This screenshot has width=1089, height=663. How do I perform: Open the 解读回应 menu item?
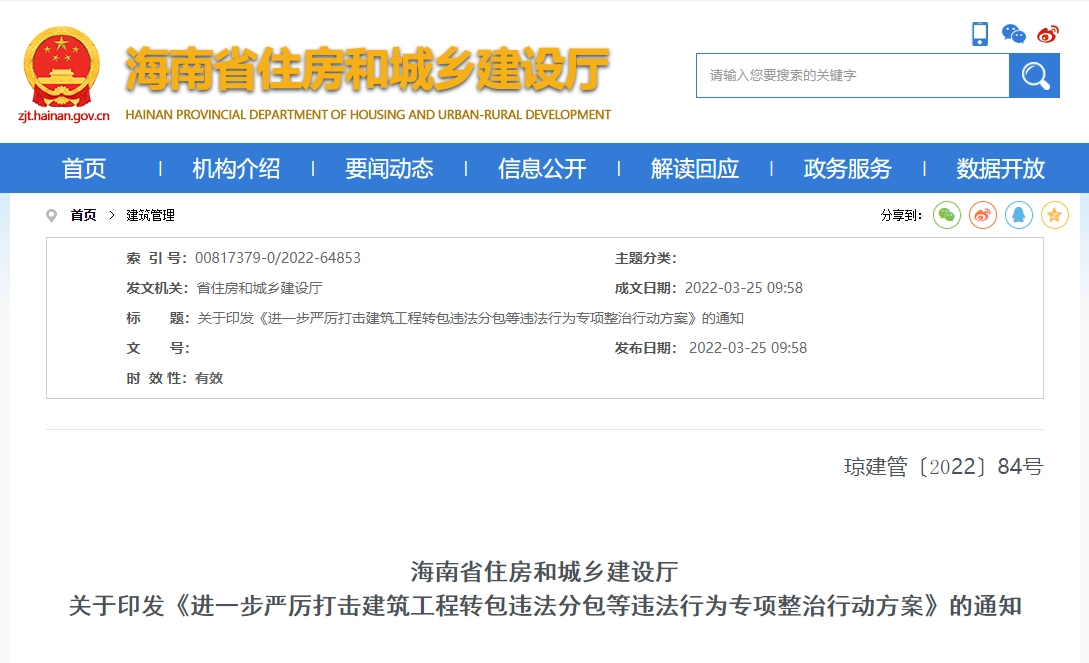coord(696,168)
